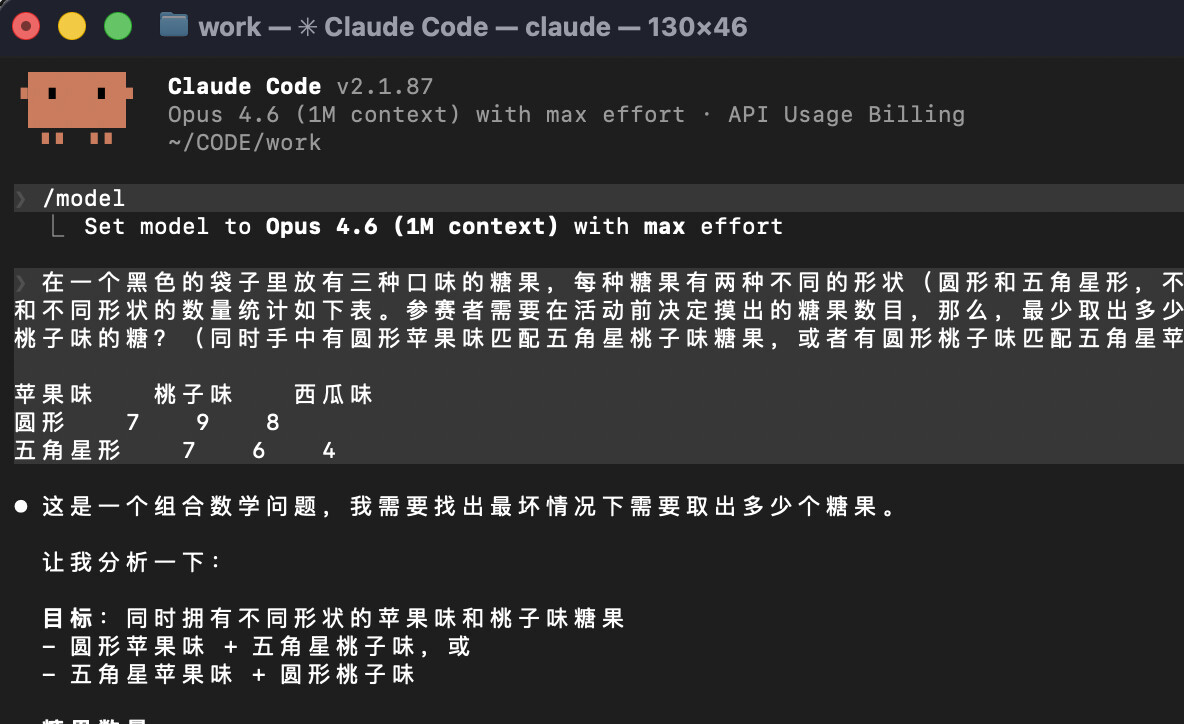This screenshot has width=1184, height=724.
Task: Click the prompt chevron before the candy question
Action: (21, 282)
